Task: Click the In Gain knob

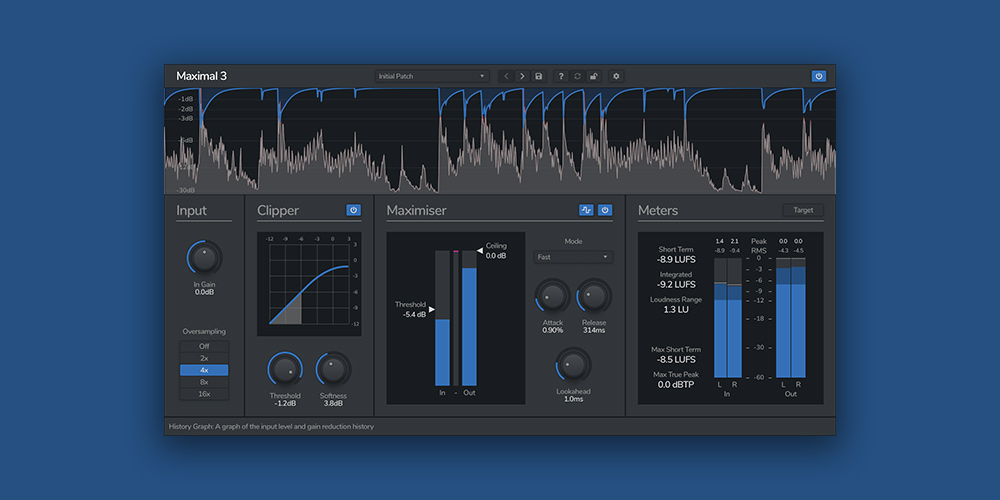Action: coord(204,258)
